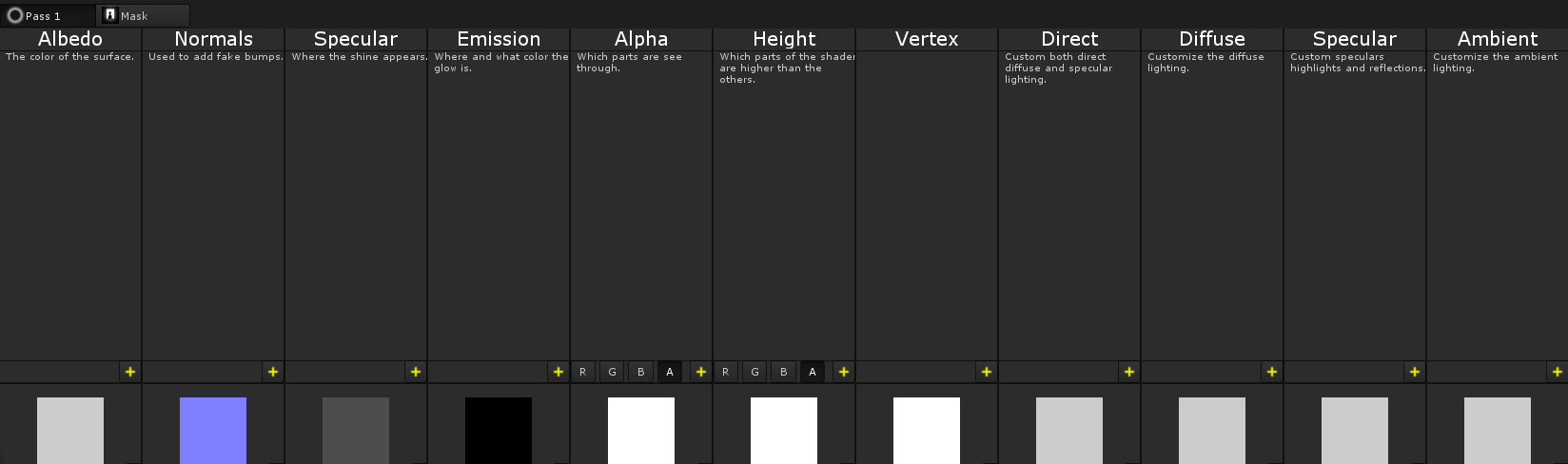Toggle the R channel under Alpha
The width and height of the screenshot is (1568, 464).
[583, 372]
